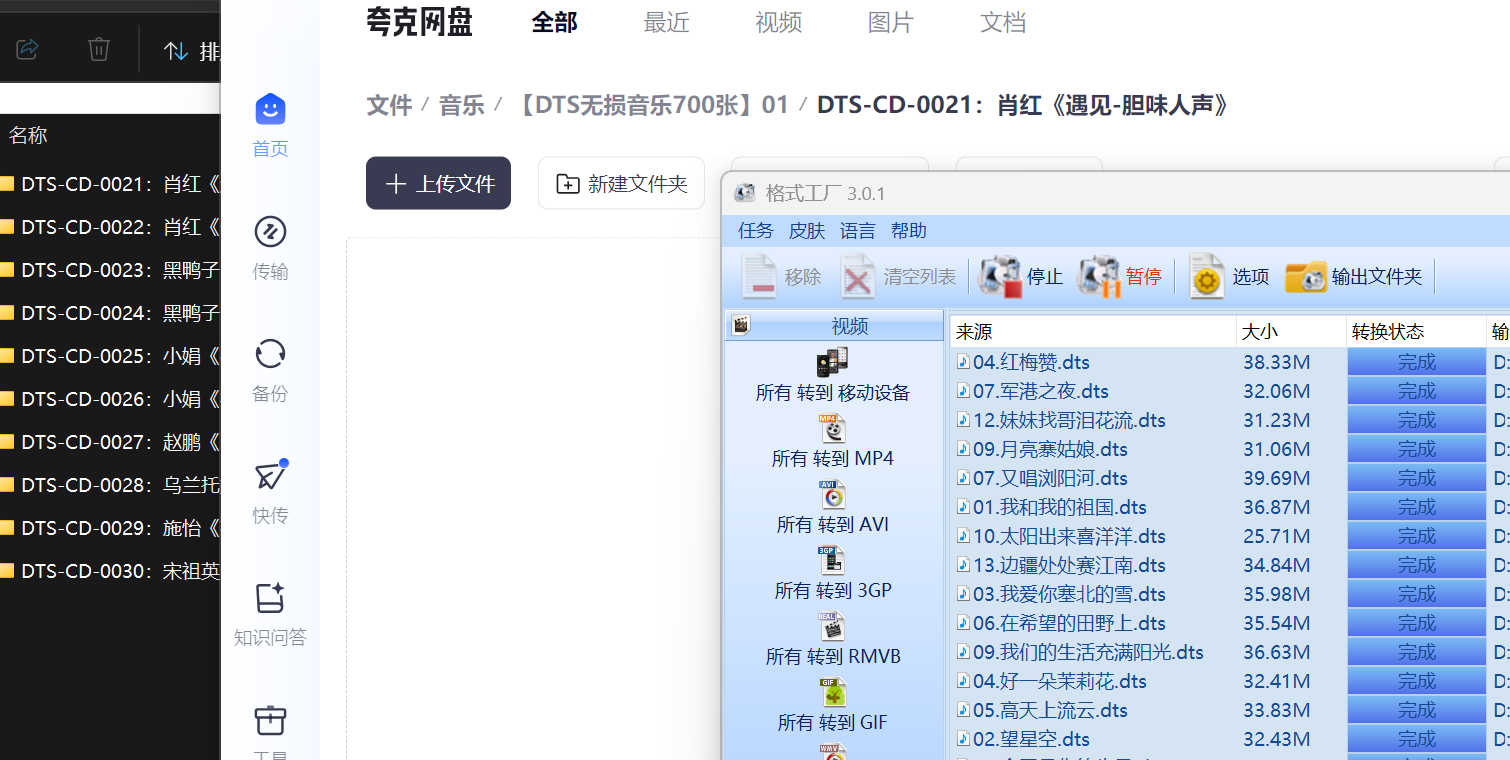The height and width of the screenshot is (760, 1510).
Task: Select the 10.太阳出来喜洋洋.dts row
Action: (1230, 536)
